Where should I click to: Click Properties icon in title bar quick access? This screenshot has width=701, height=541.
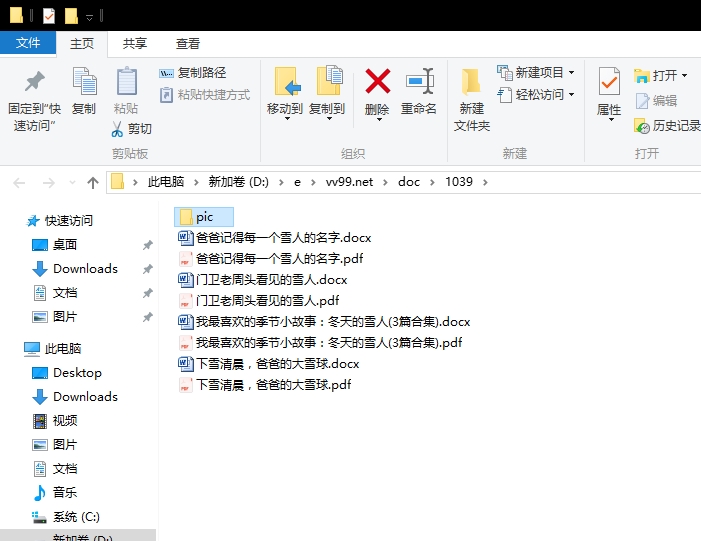tap(49, 16)
